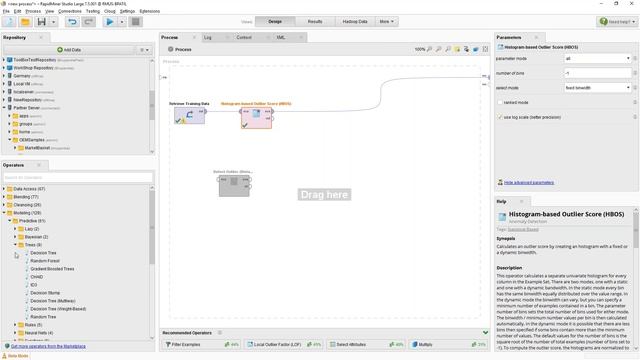Toggle the use log scale checkbox
640x360 pixels.
[500, 117]
